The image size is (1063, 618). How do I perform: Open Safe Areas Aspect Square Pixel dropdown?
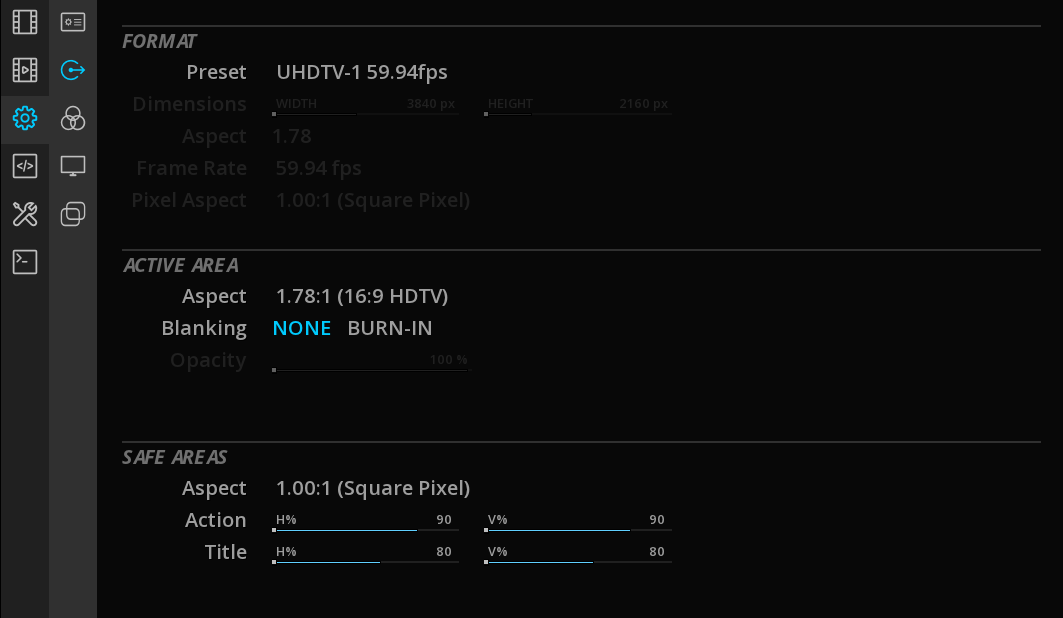point(373,488)
